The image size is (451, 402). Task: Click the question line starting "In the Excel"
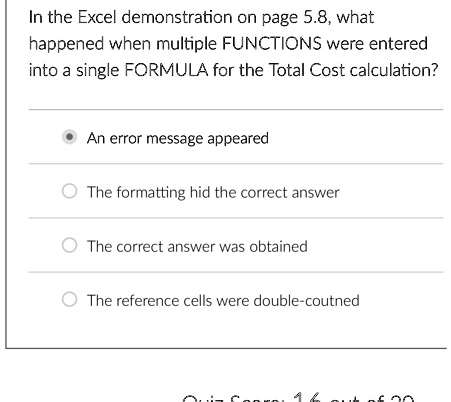pyautogui.click(x=201, y=17)
